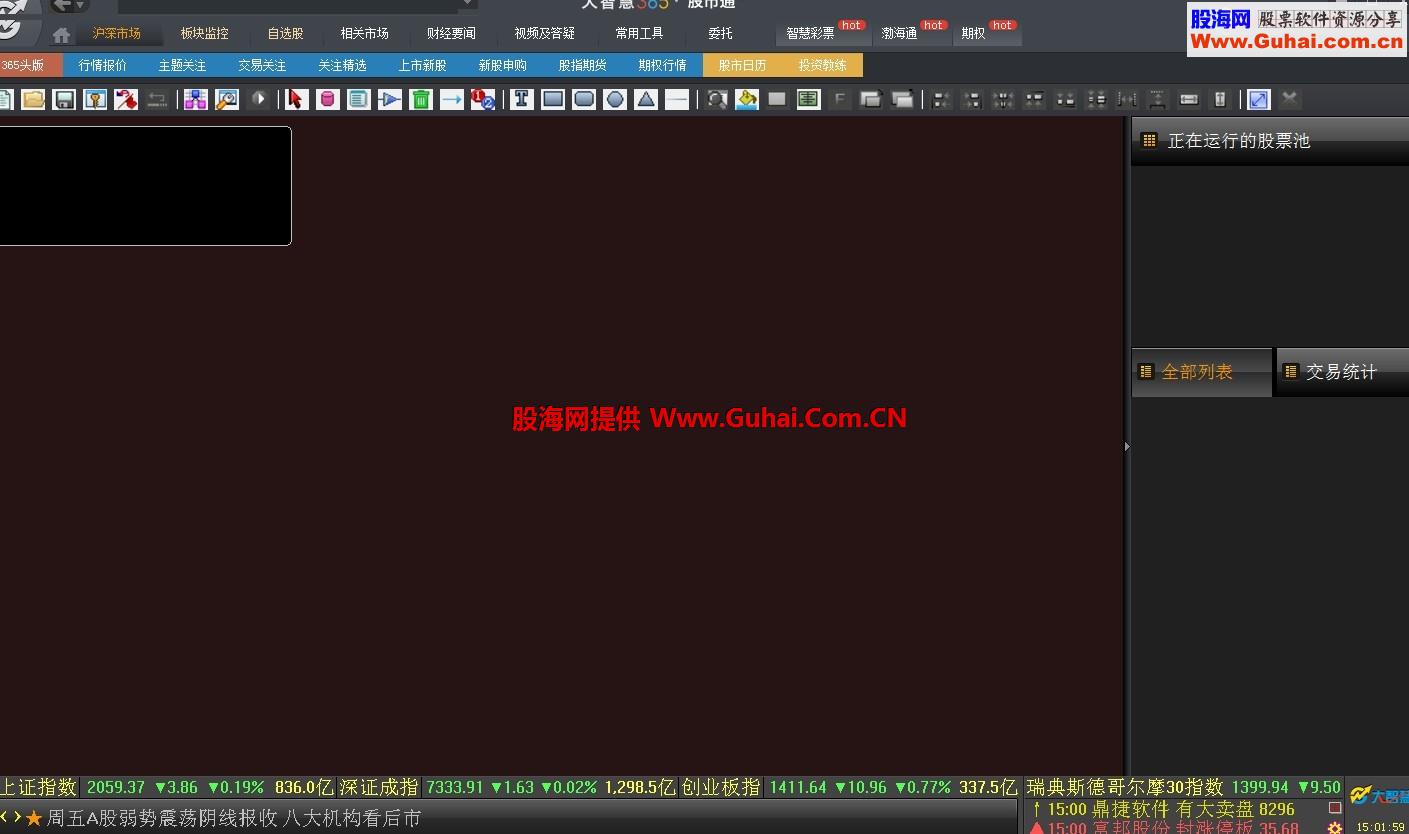Click the round play button icon
1409x834 pixels.
(259, 99)
